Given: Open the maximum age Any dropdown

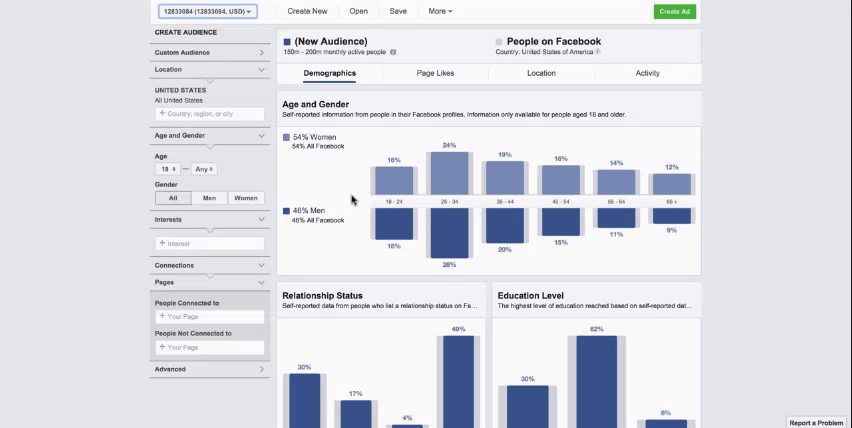Looking at the screenshot, I should pos(205,169).
